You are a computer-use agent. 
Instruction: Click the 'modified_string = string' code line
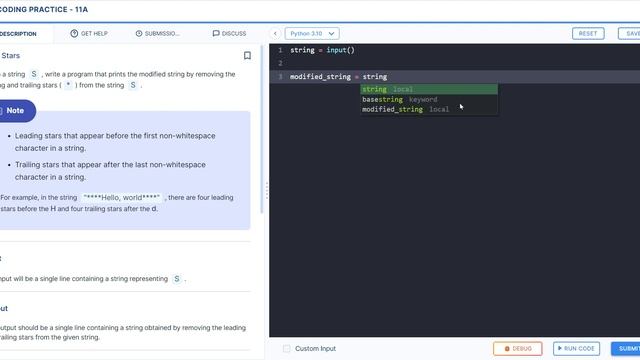click(x=338, y=77)
